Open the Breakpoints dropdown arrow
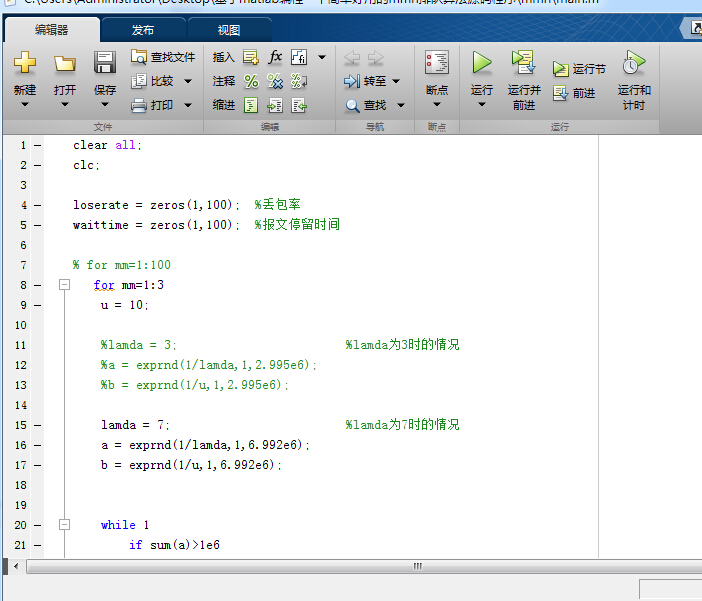The width and height of the screenshot is (702, 601). click(437, 104)
